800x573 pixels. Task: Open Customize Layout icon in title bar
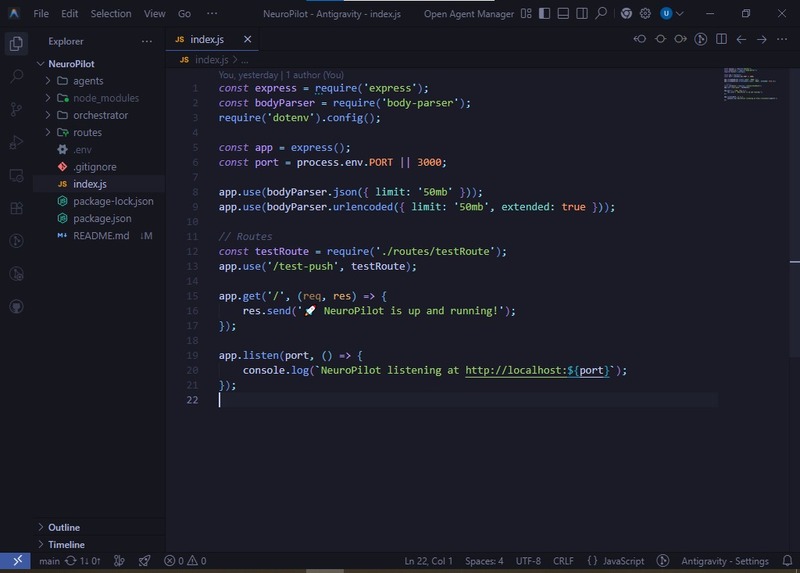click(526, 14)
